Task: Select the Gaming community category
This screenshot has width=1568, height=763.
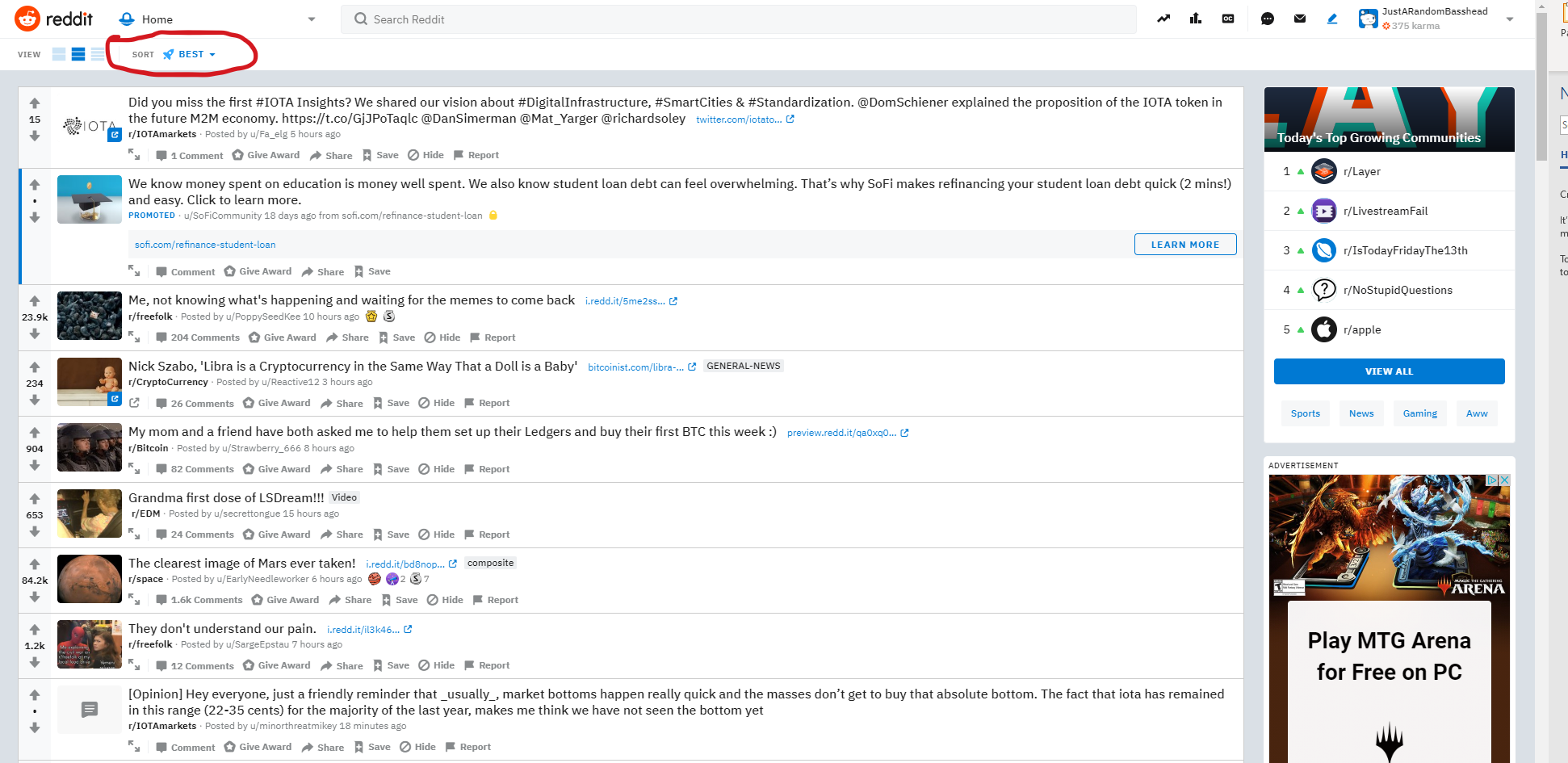Action: [1420, 413]
